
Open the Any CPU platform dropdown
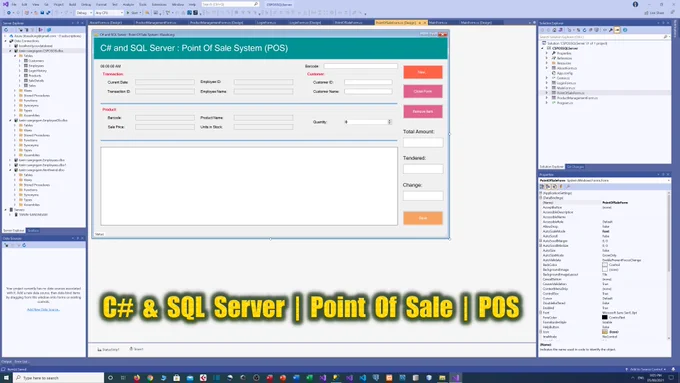pos(109,13)
